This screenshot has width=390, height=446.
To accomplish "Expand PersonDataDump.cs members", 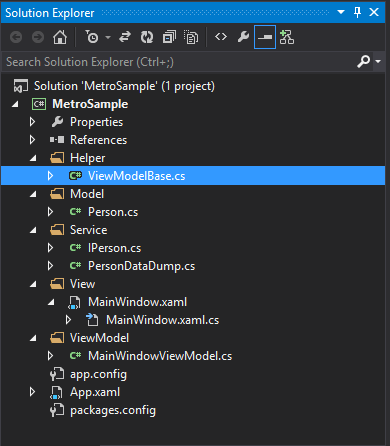I will click(50, 266).
